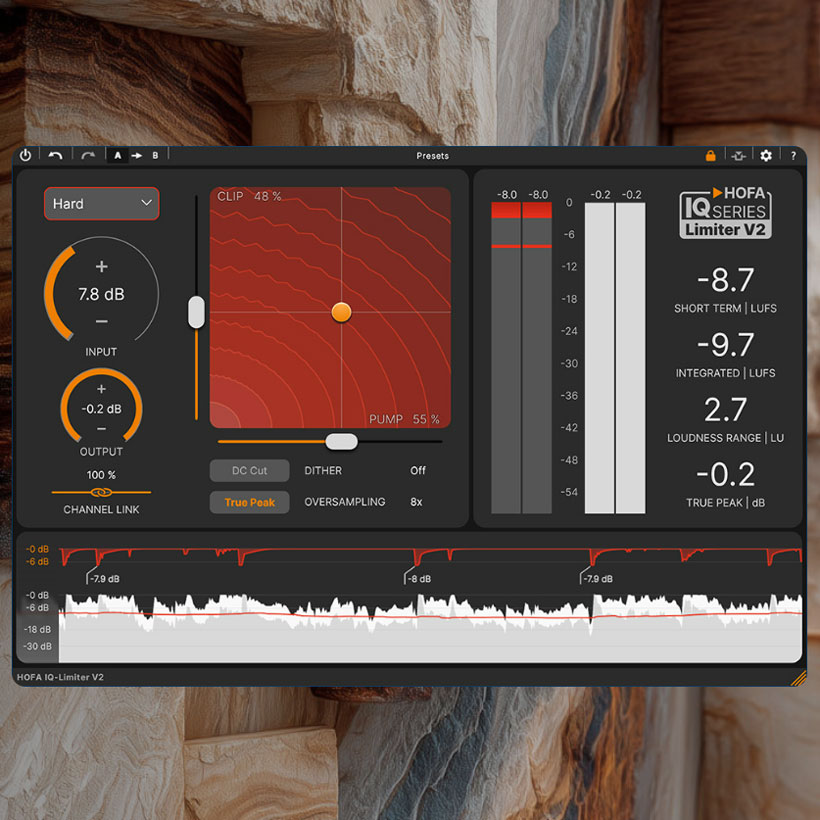Switch to the B preset slot

click(x=155, y=155)
